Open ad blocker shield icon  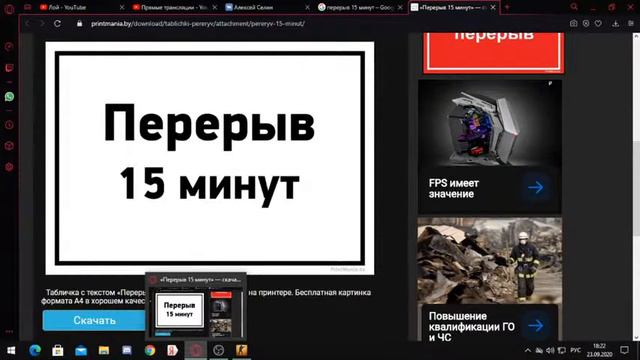coord(586,24)
